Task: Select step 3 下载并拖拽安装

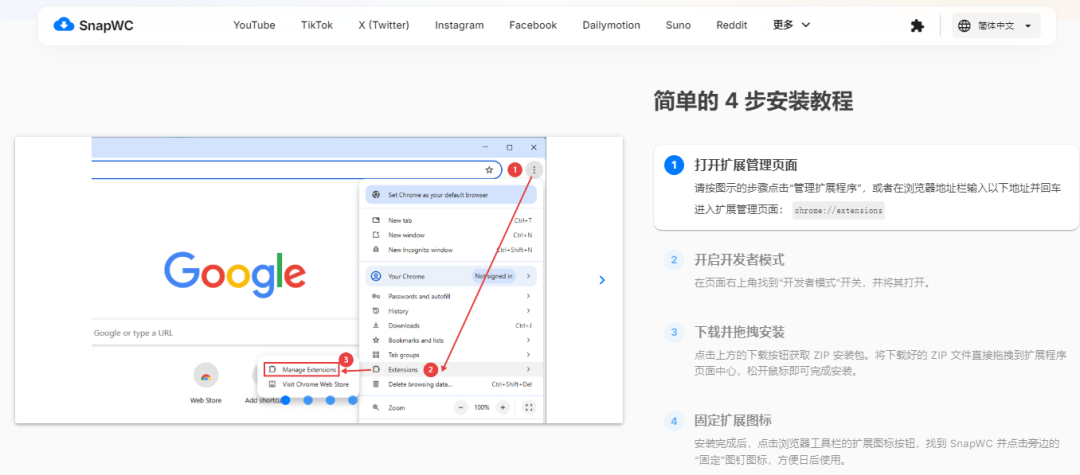Action: (866, 351)
